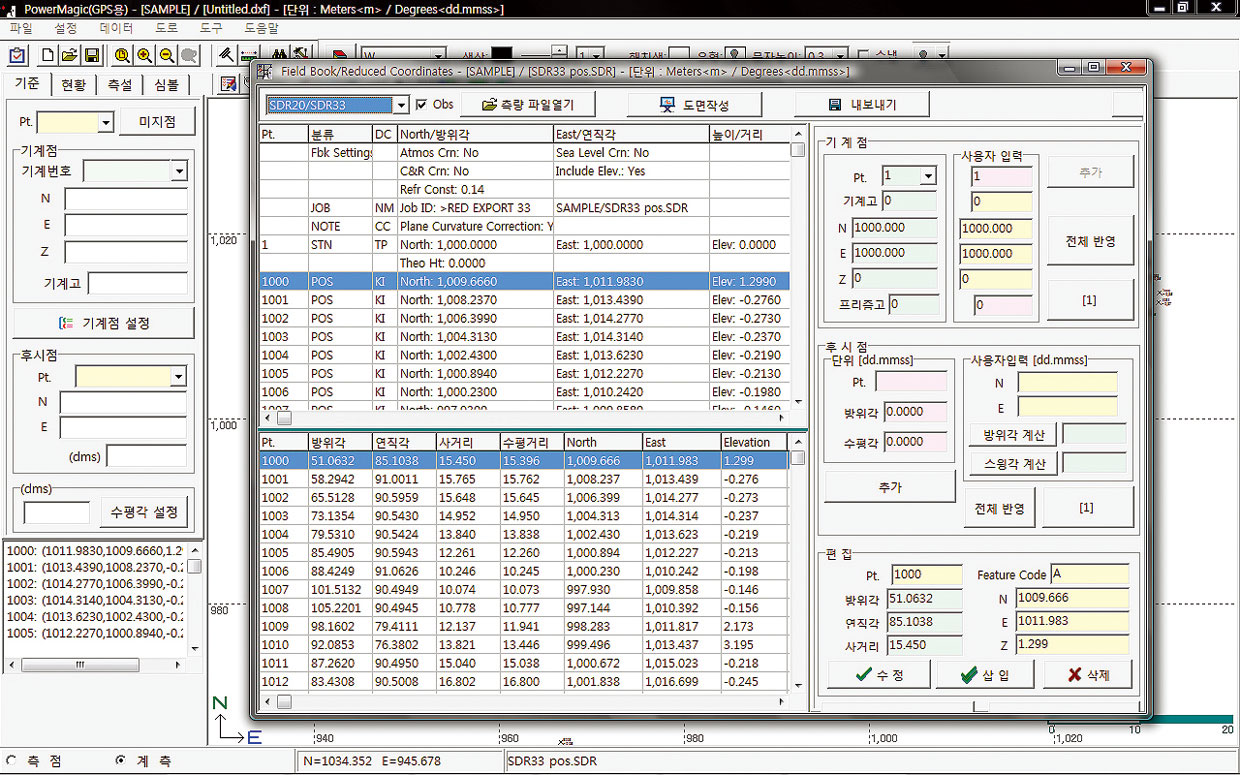Expand the 기계번호 dropdown
The image size is (1240, 775).
click(x=178, y=172)
